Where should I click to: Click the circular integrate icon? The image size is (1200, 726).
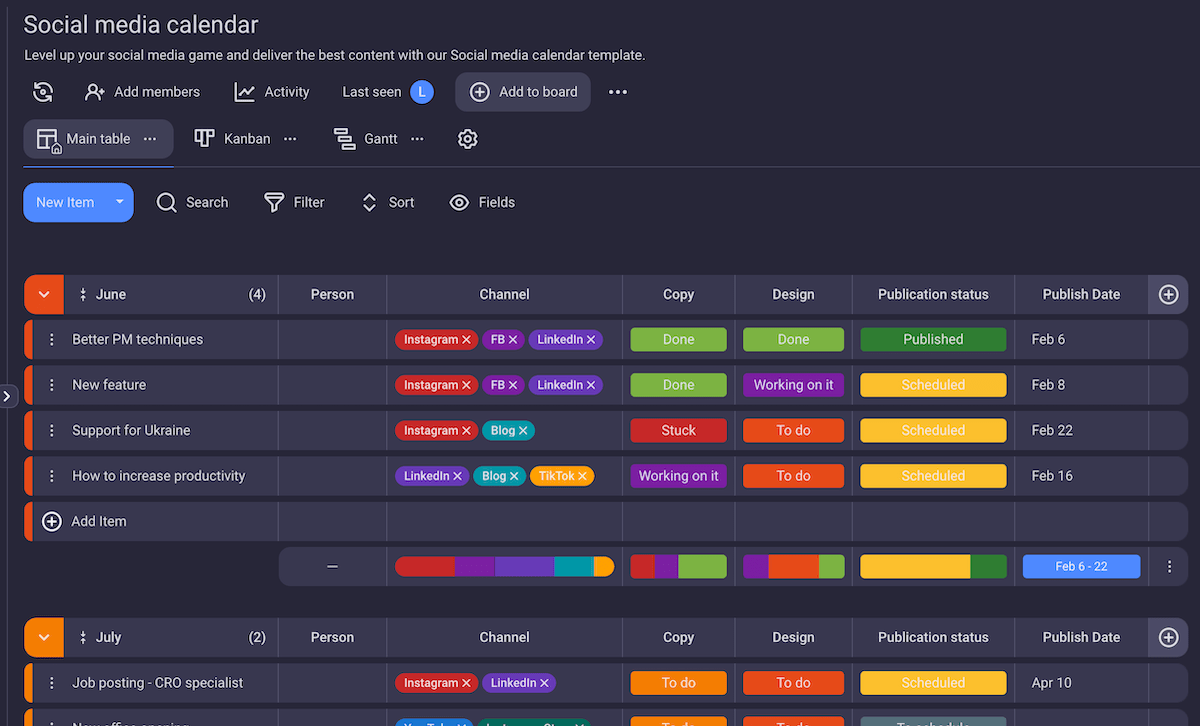click(x=42, y=91)
